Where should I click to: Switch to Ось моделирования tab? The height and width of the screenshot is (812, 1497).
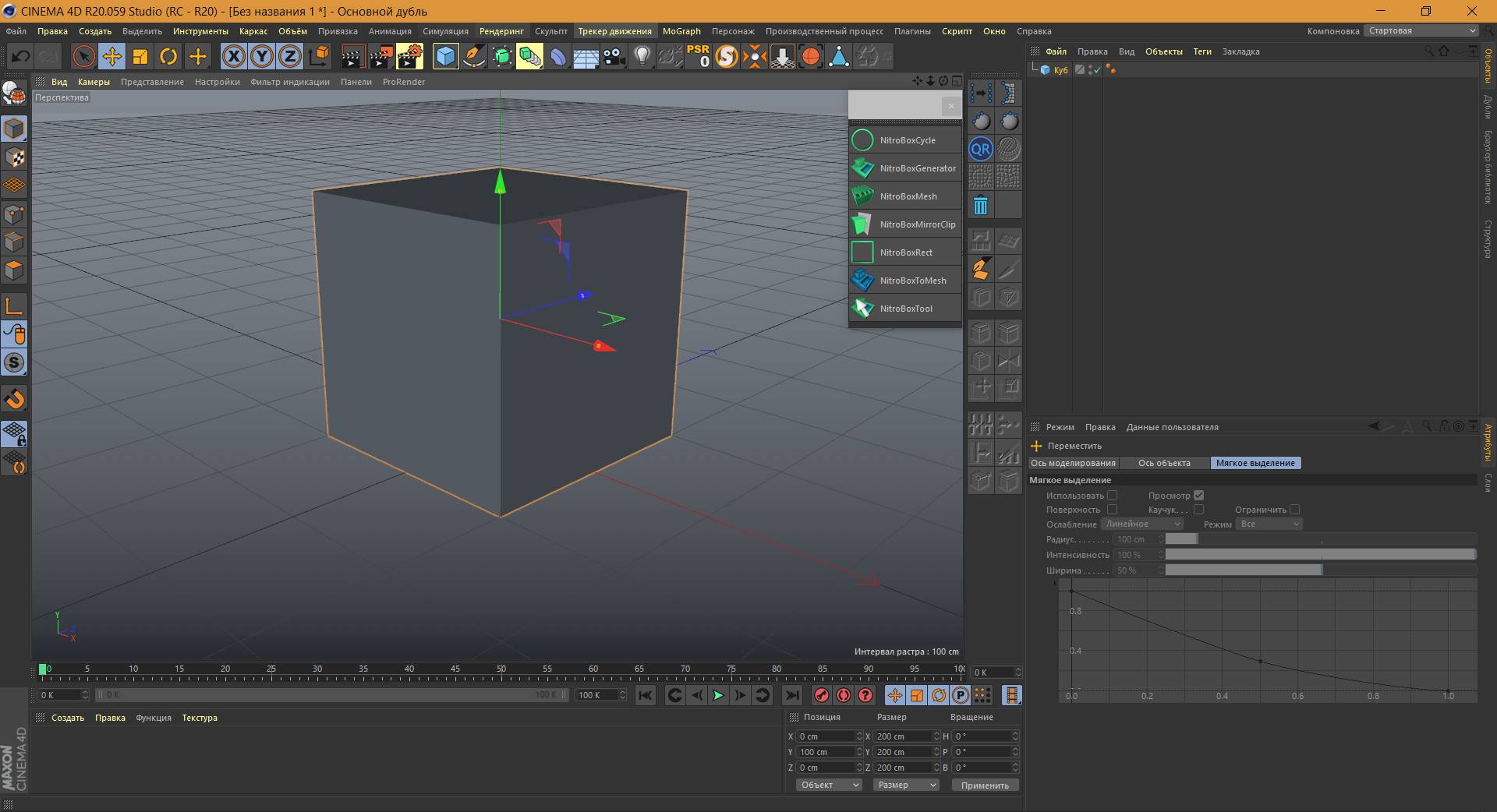(x=1073, y=463)
